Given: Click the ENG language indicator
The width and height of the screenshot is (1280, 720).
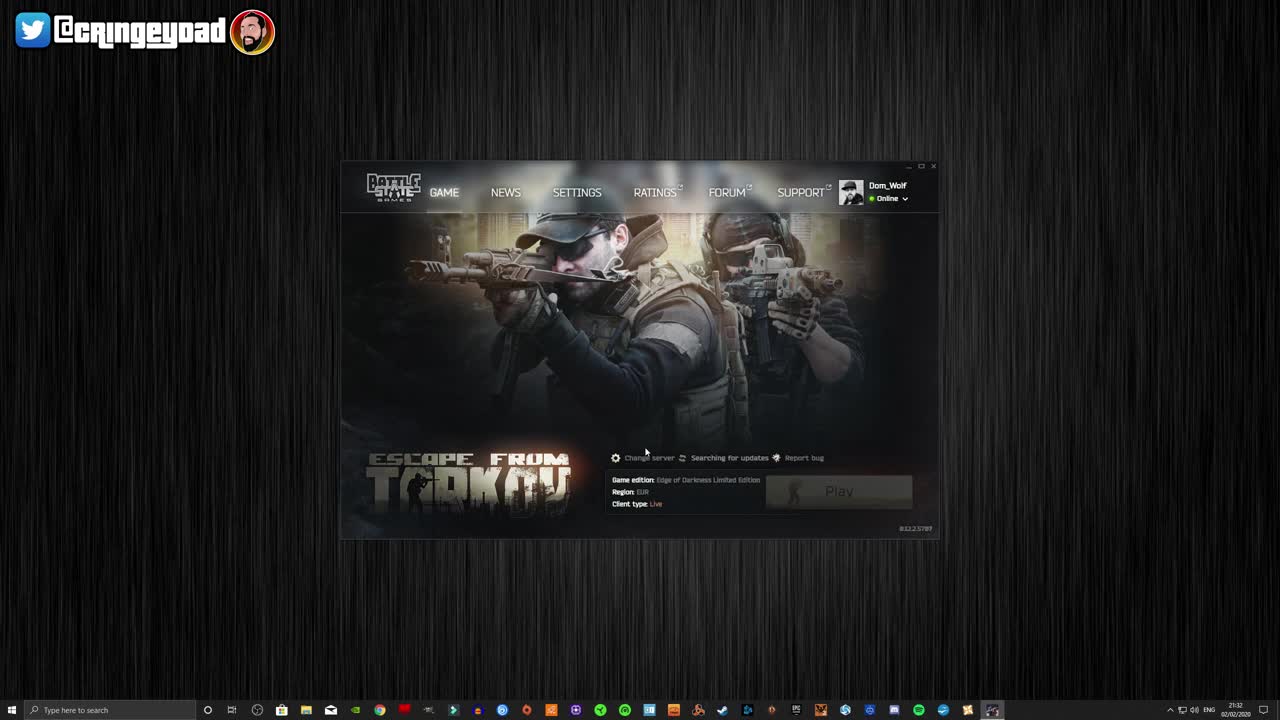Looking at the screenshot, I should point(1210,710).
